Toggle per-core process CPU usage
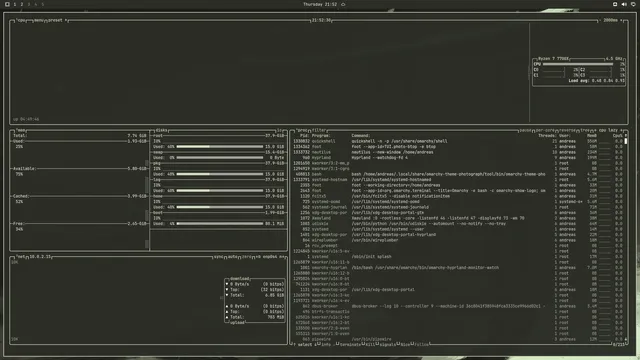Screen dimensions: 640x360 pyautogui.click(x=545, y=130)
